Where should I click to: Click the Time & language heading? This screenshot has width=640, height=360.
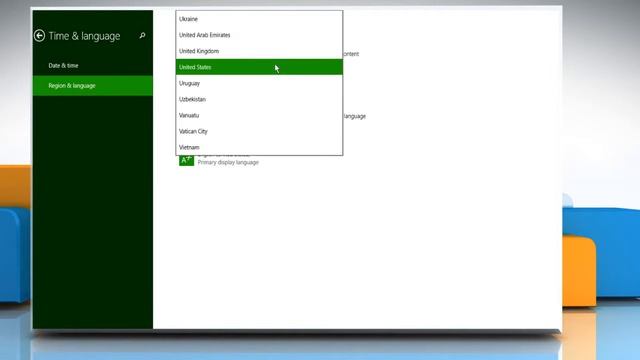point(84,36)
